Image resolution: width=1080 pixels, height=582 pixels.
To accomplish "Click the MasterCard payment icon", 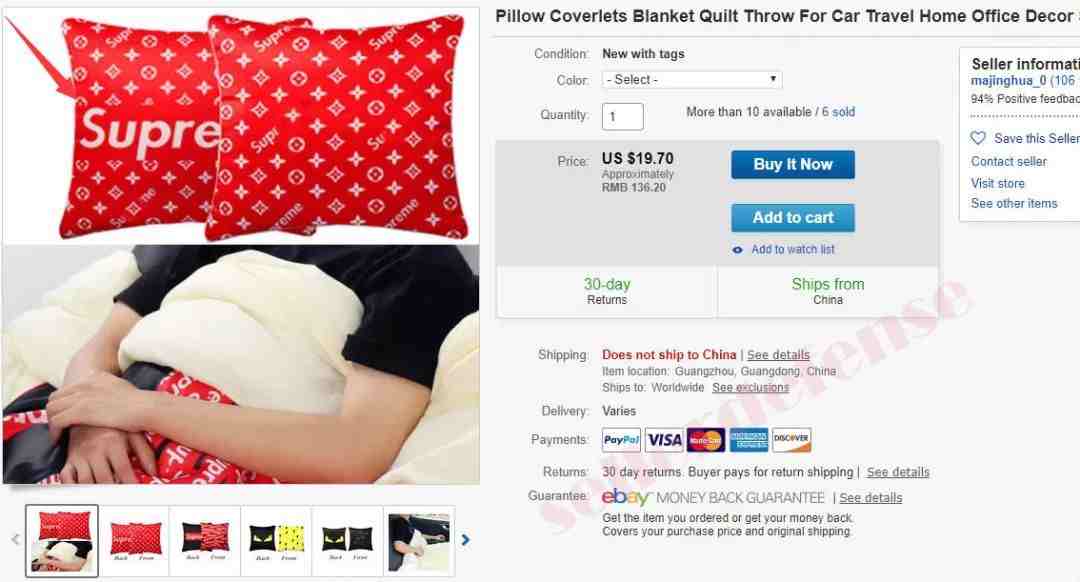I will pyautogui.click(x=706, y=439).
